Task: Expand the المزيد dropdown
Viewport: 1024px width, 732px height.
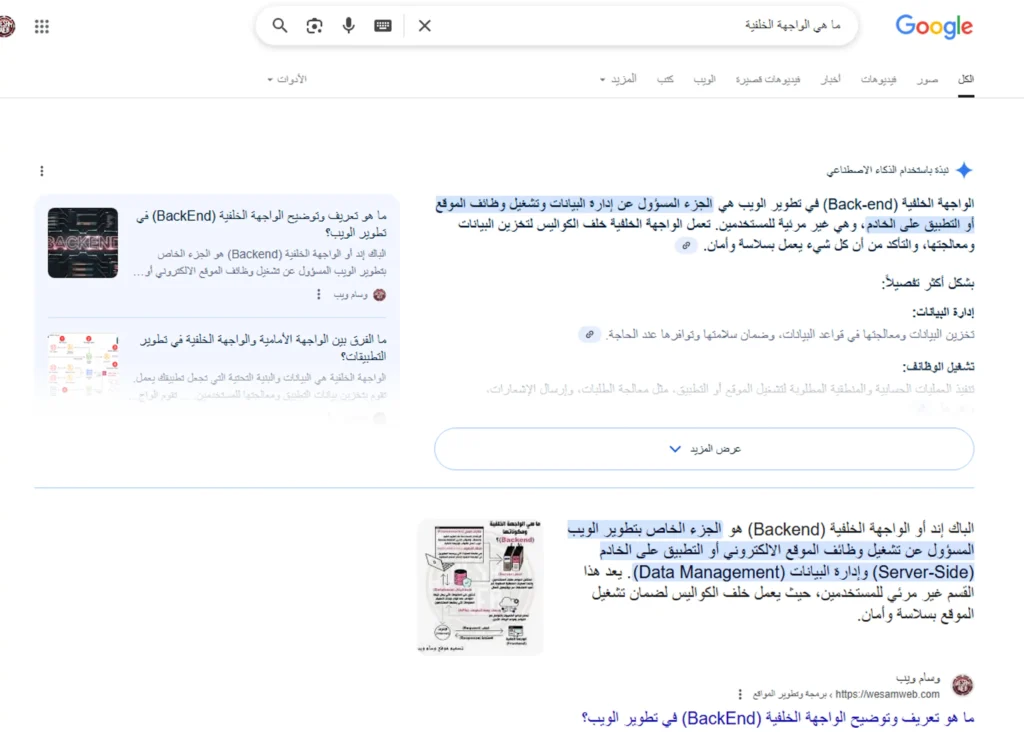Action: [618, 80]
